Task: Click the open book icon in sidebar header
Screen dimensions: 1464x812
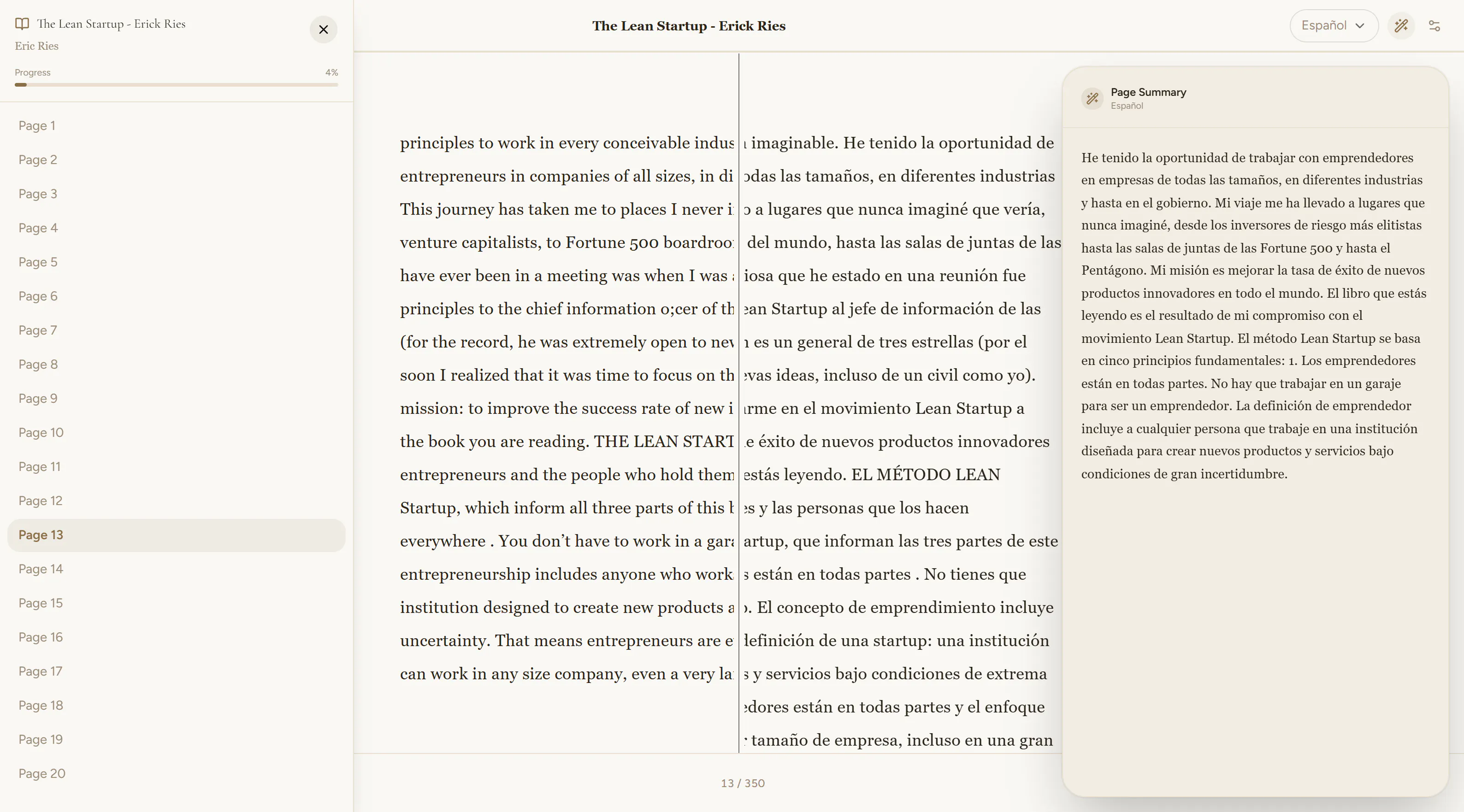Action: [x=22, y=24]
